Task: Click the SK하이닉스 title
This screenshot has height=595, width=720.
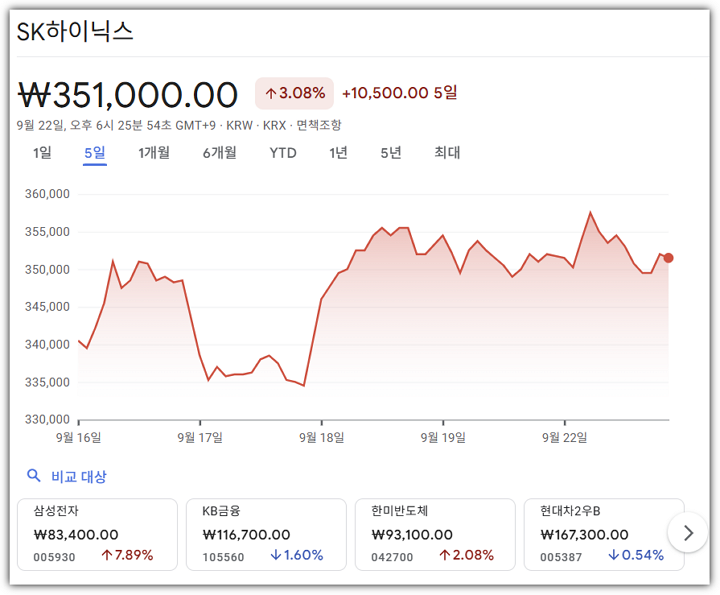Action: point(75,32)
